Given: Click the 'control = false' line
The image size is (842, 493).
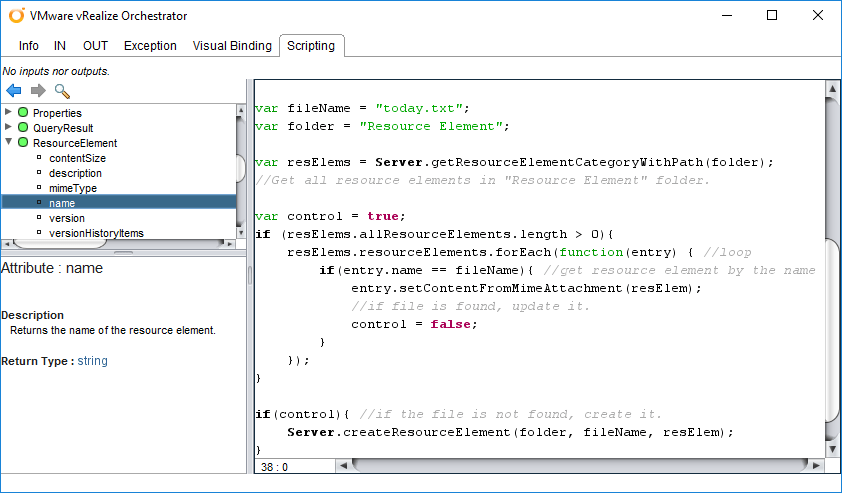Looking at the screenshot, I should (414, 324).
